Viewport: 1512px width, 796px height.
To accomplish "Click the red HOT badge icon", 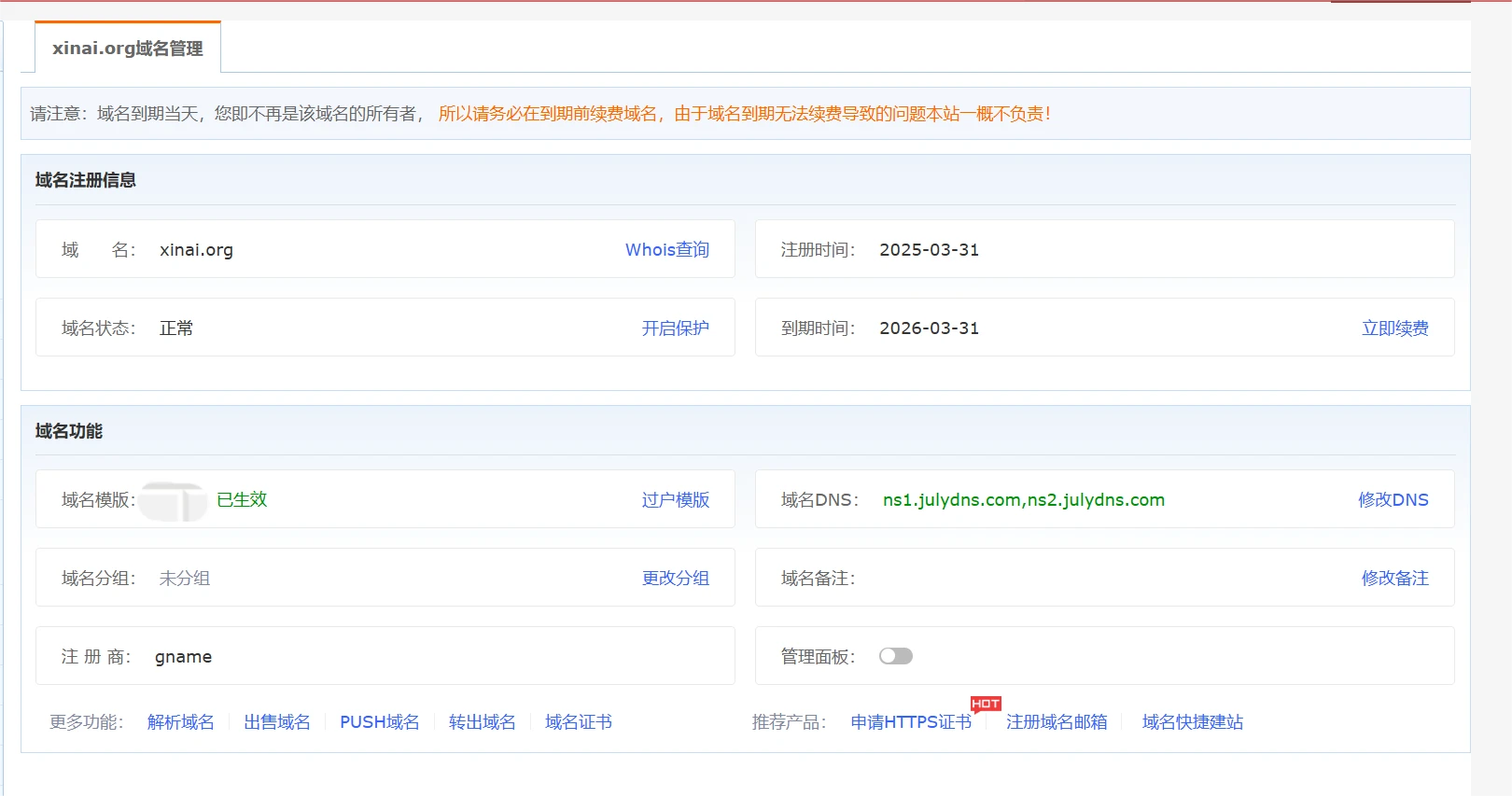I will 985,704.
